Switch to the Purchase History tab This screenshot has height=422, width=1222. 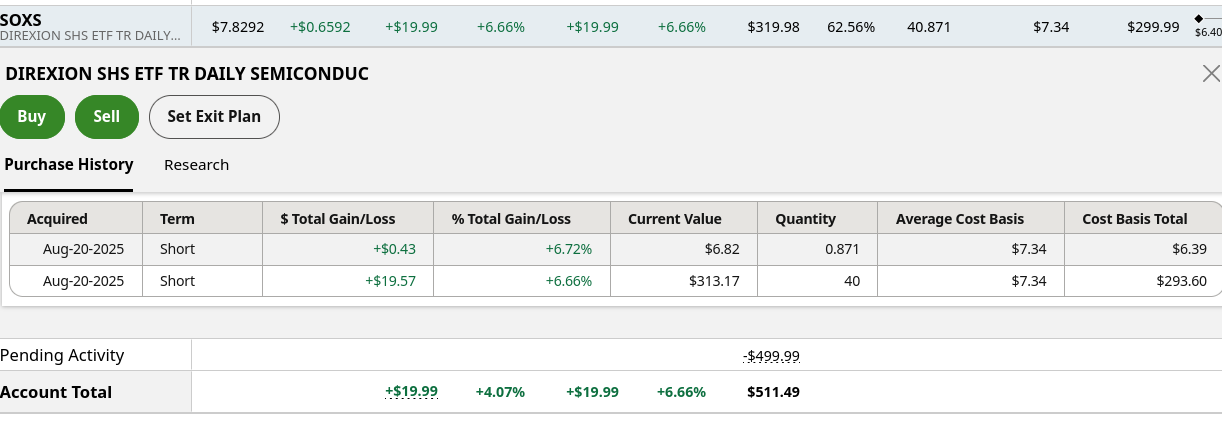(x=68, y=165)
